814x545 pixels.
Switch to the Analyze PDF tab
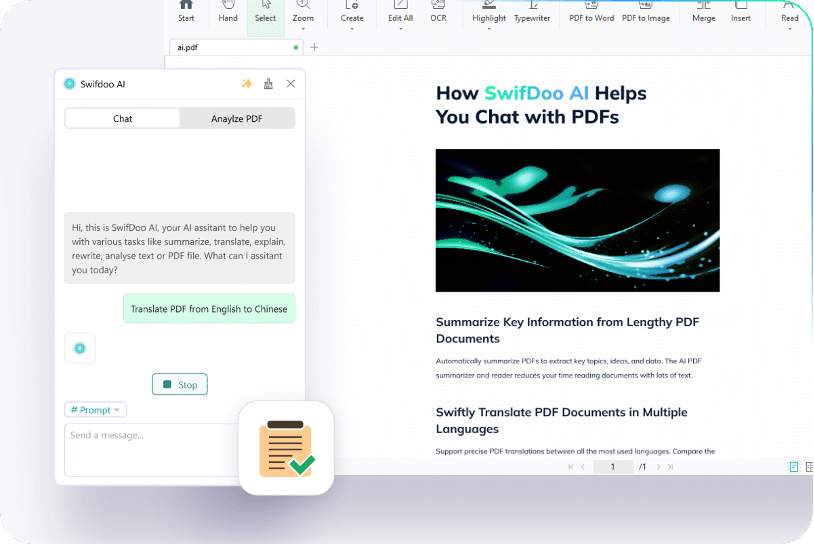click(237, 118)
